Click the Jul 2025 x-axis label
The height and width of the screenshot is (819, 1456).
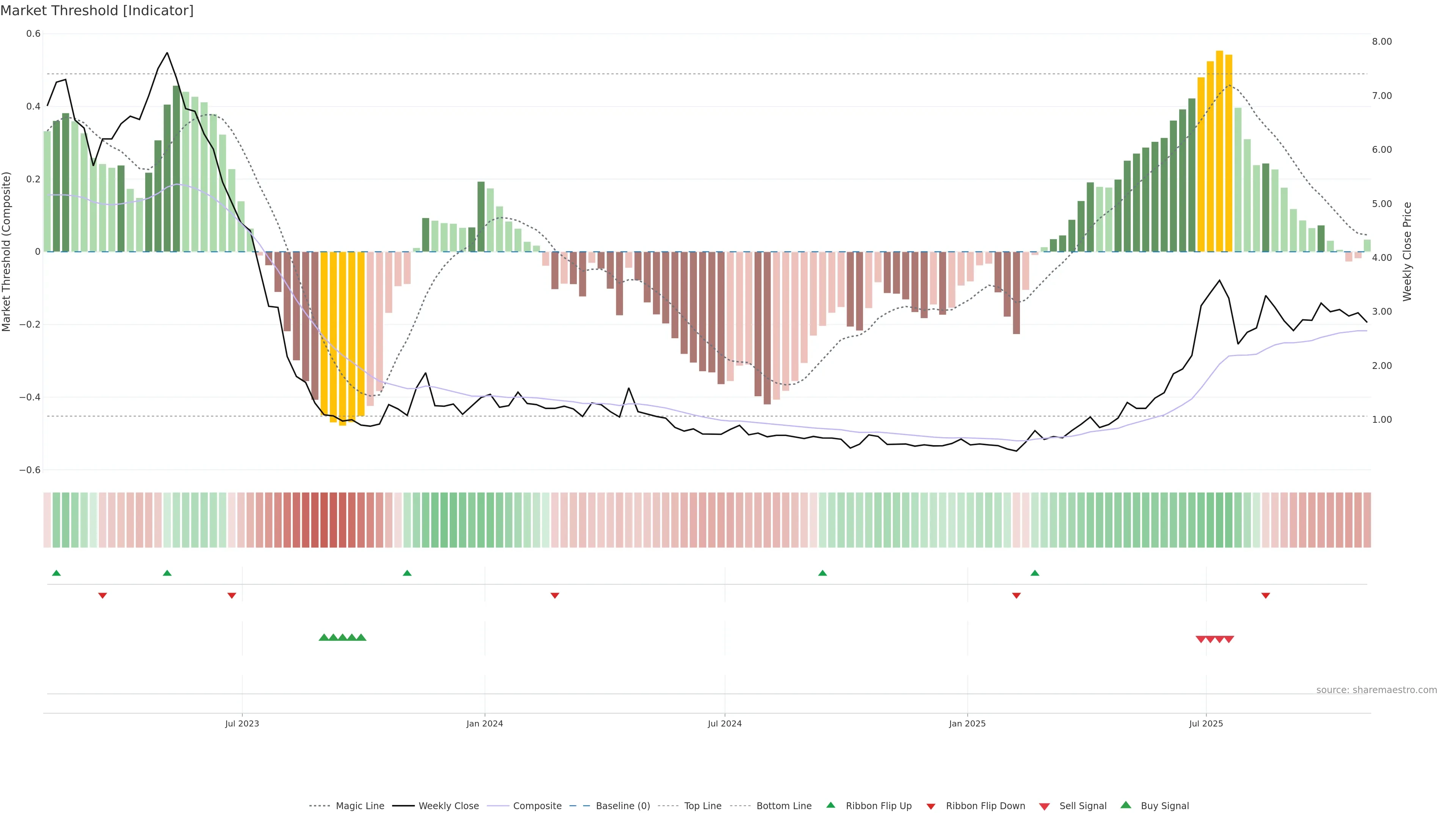point(1206,723)
